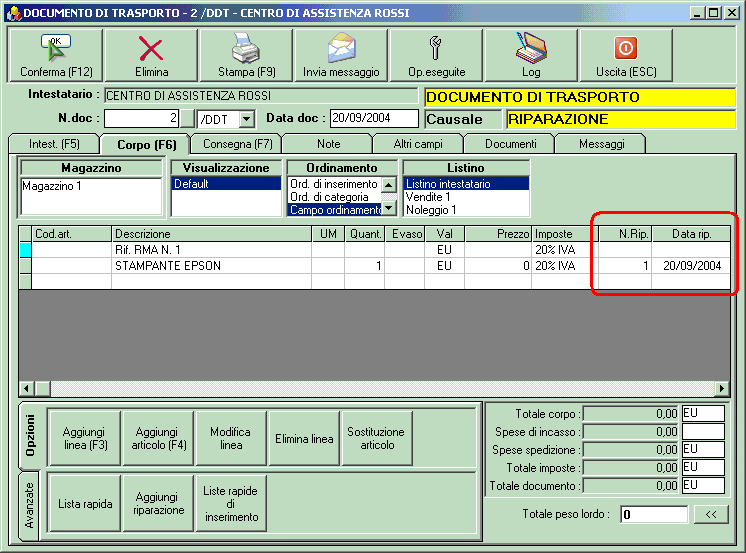Click the Imposte column header
Image resolution: width=746 pixels, height=553 pixels.
click(x=565, y=234)
